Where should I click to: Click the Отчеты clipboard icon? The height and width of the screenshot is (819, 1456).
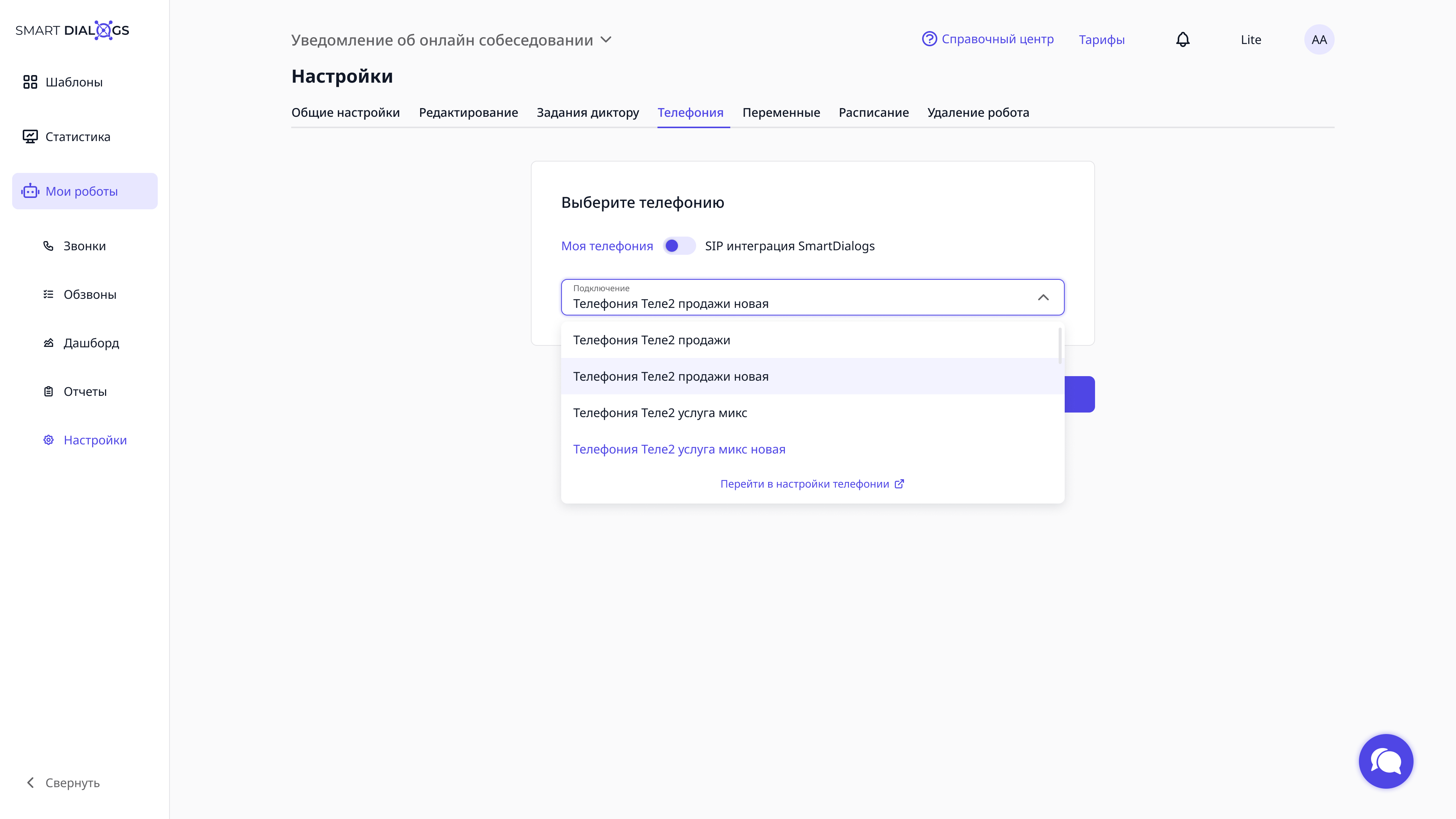coord(49,391)
